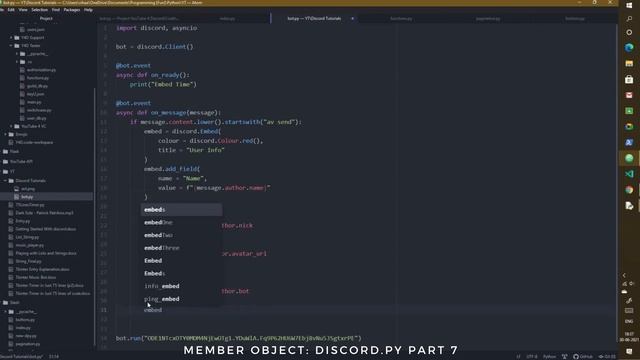Viewport: 640px width, 360px height.
Task: Close the active YT\Discord Tutorials editor tab
Action: pyautogui.click(x=352, y=18)
